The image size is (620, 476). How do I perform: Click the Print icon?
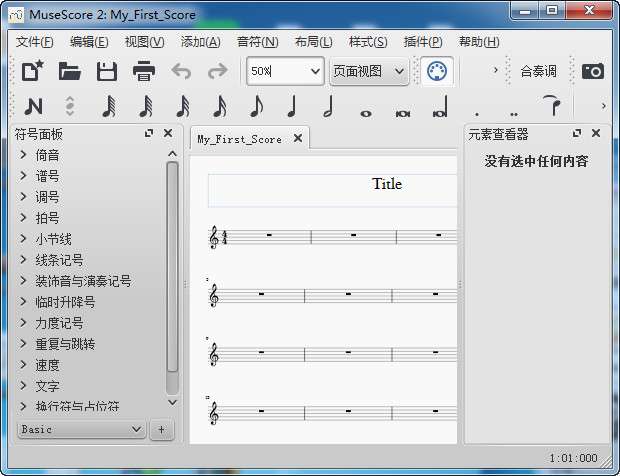[144, 71]
